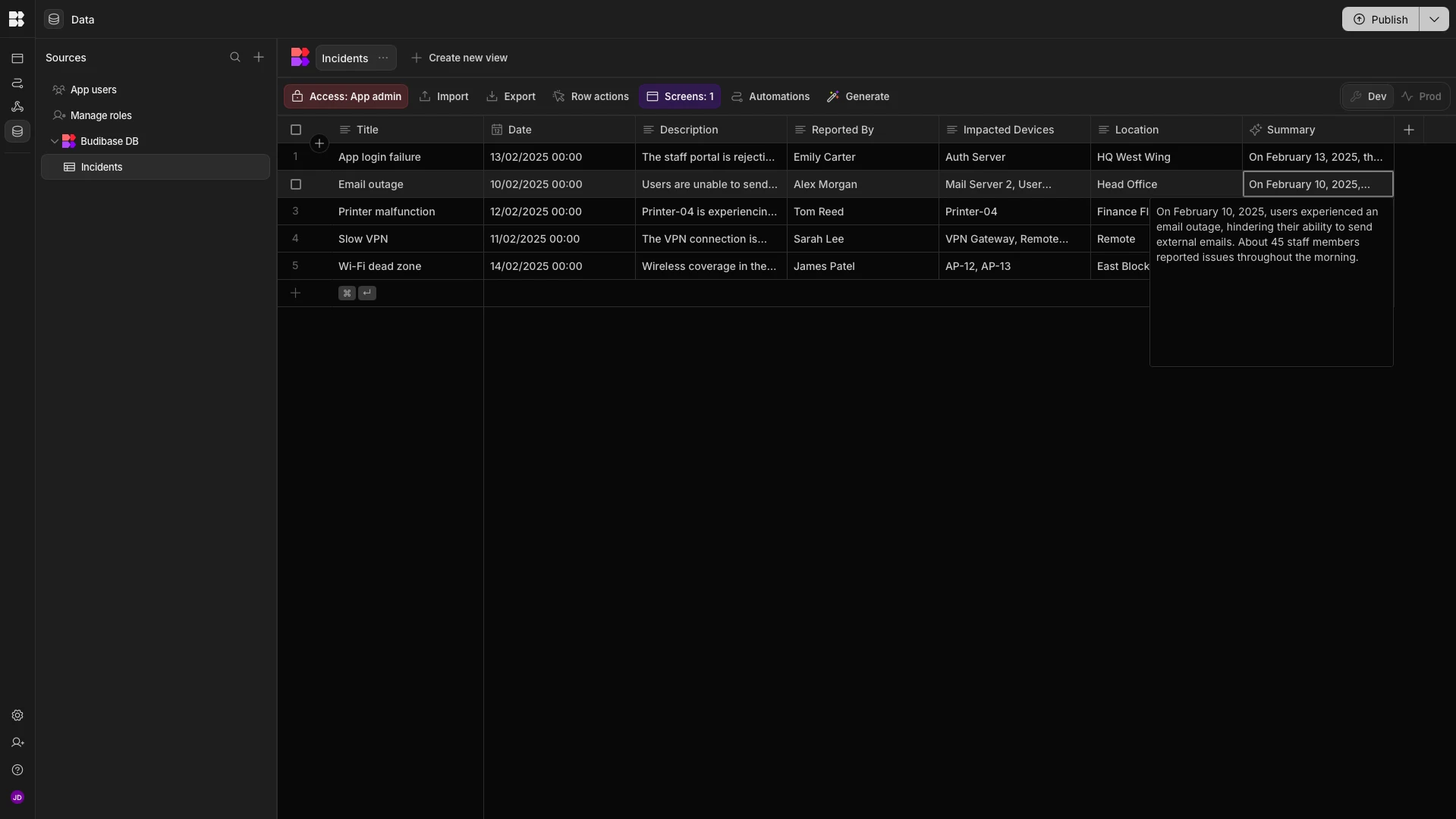This screenshot has width=1456, height=819.
Task: Select the Email outage row checkbox
Action: [x=296, y=184]
